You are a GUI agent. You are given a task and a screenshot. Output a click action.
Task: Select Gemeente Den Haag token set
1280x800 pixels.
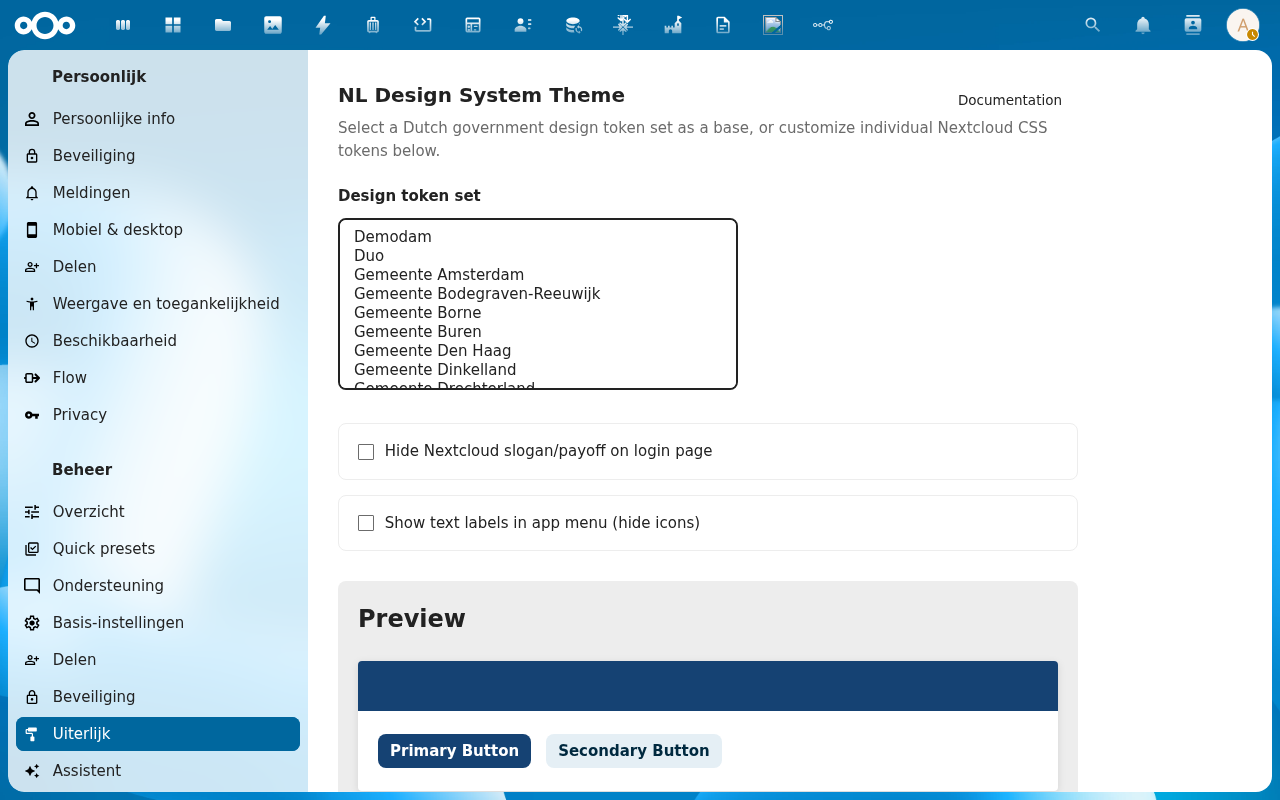pos(537,351)
